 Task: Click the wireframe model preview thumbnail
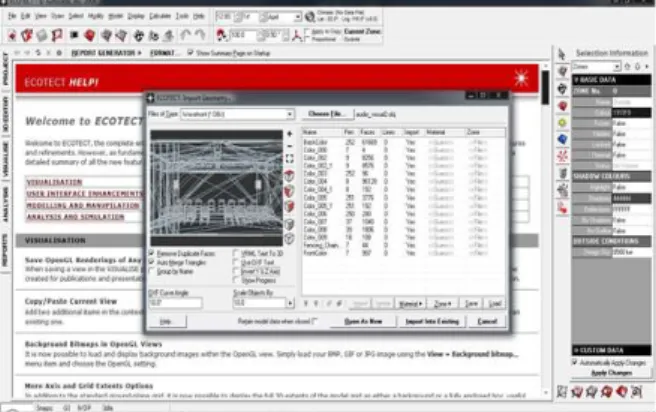[x=217, y=188]
